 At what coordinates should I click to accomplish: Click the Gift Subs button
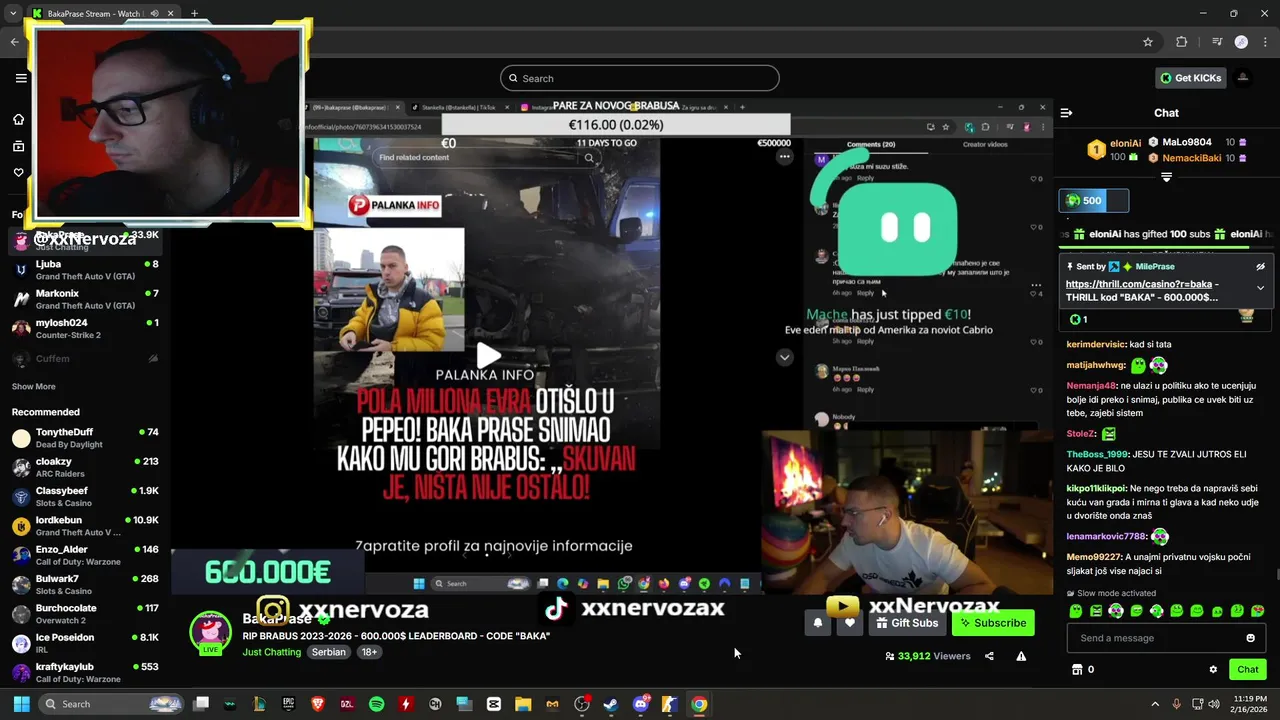(907, 623)
